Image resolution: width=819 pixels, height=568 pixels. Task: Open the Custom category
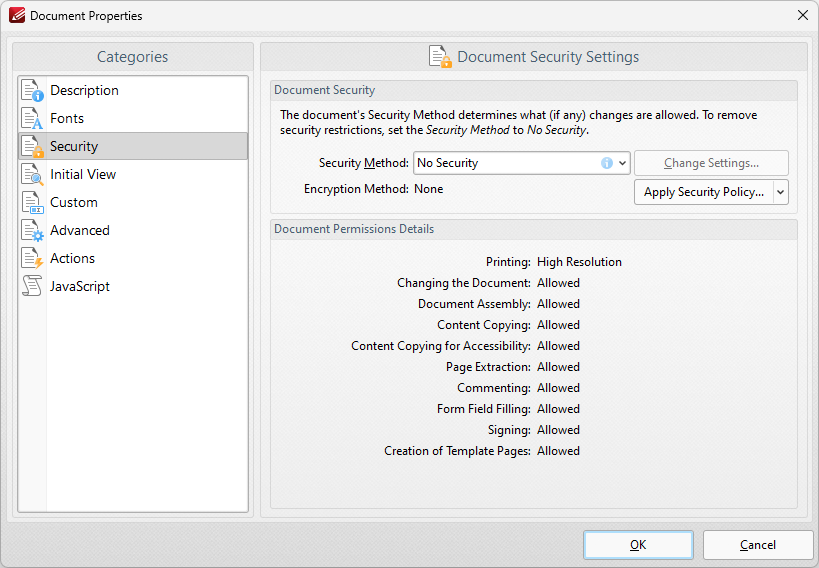(133, 203)
